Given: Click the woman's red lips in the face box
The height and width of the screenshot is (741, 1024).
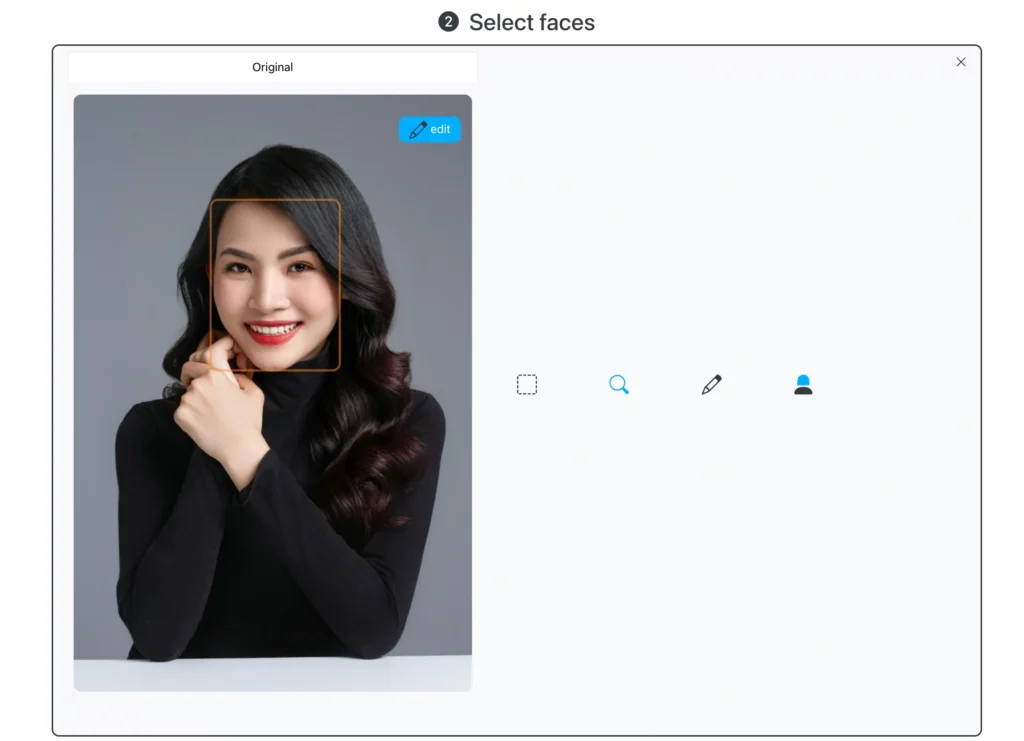Looking at the screenshot, I should [x=273, y=333].
